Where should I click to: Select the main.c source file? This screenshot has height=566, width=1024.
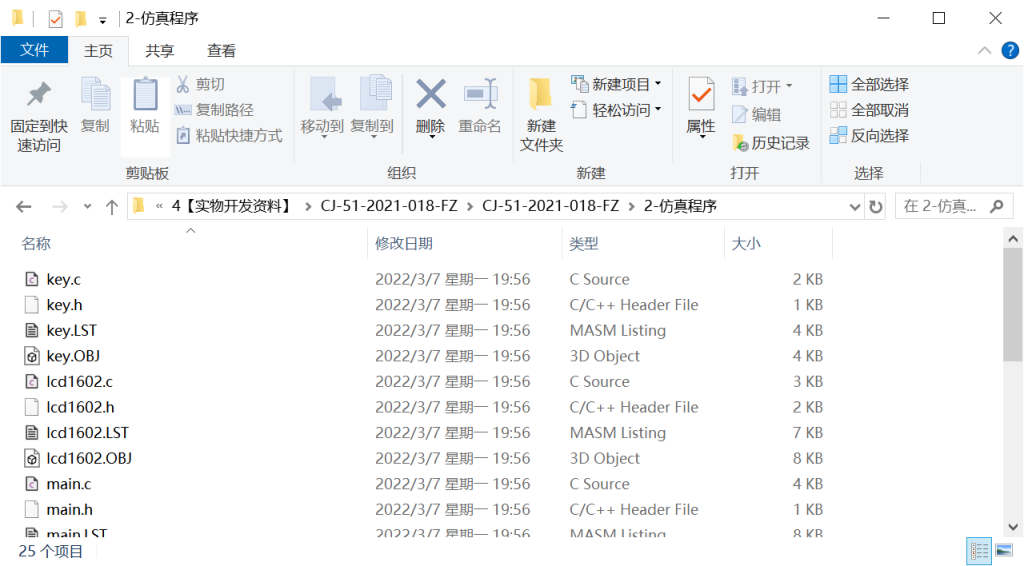coord(69,484)
